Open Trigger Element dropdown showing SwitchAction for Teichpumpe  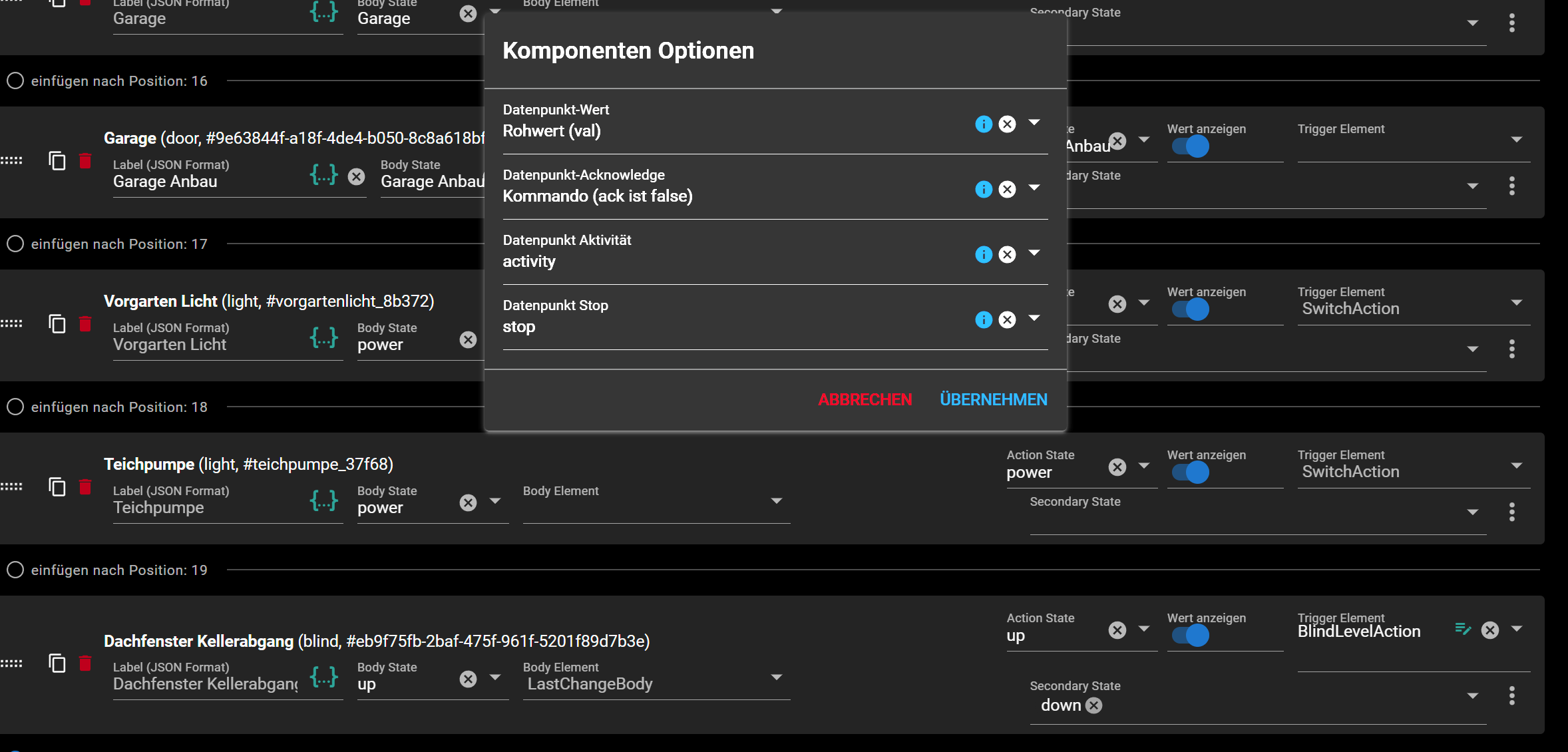point(1516,466)
